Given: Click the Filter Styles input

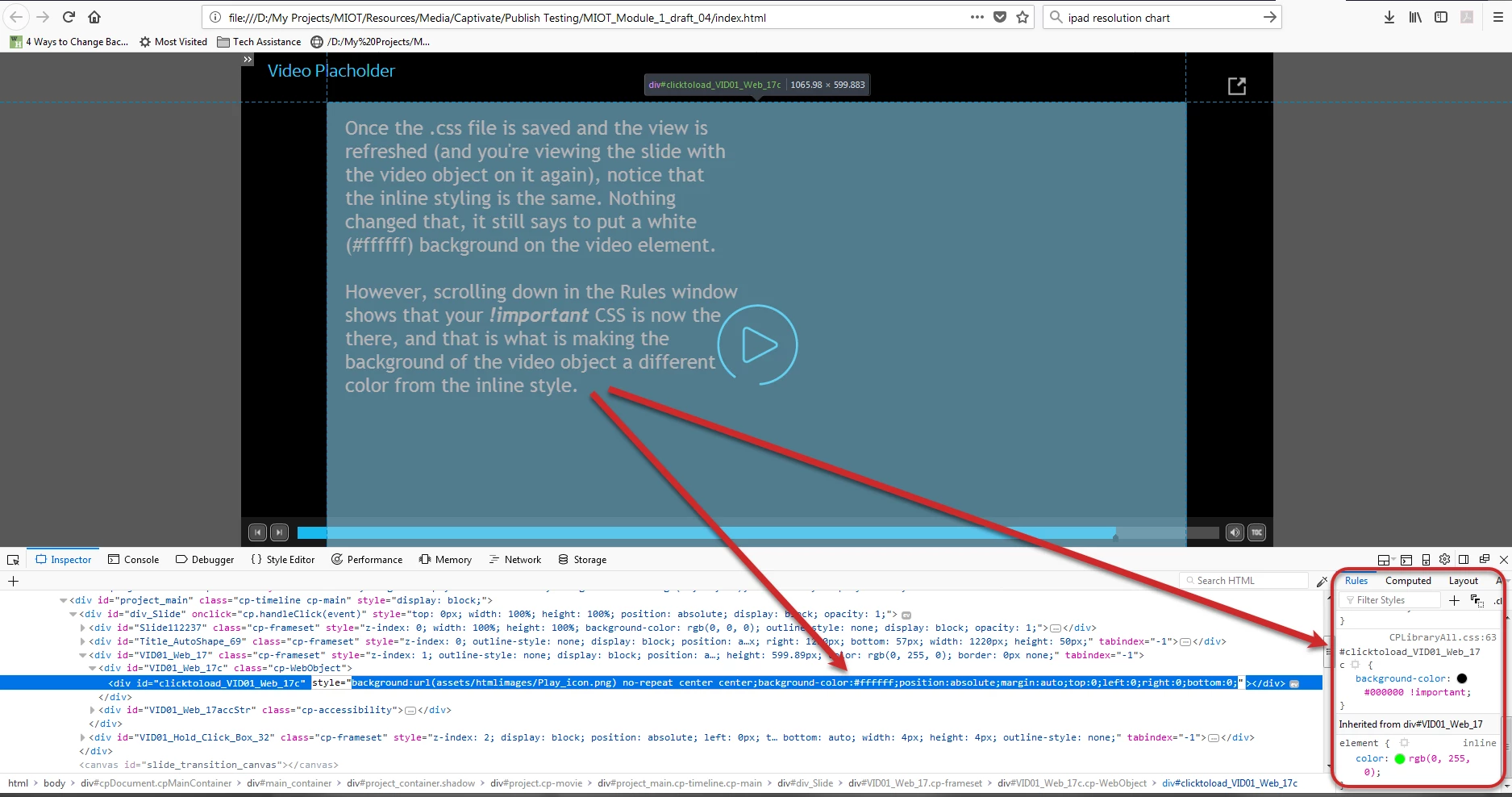Looking at the screenshot, I should click(x=1389, y=600).
